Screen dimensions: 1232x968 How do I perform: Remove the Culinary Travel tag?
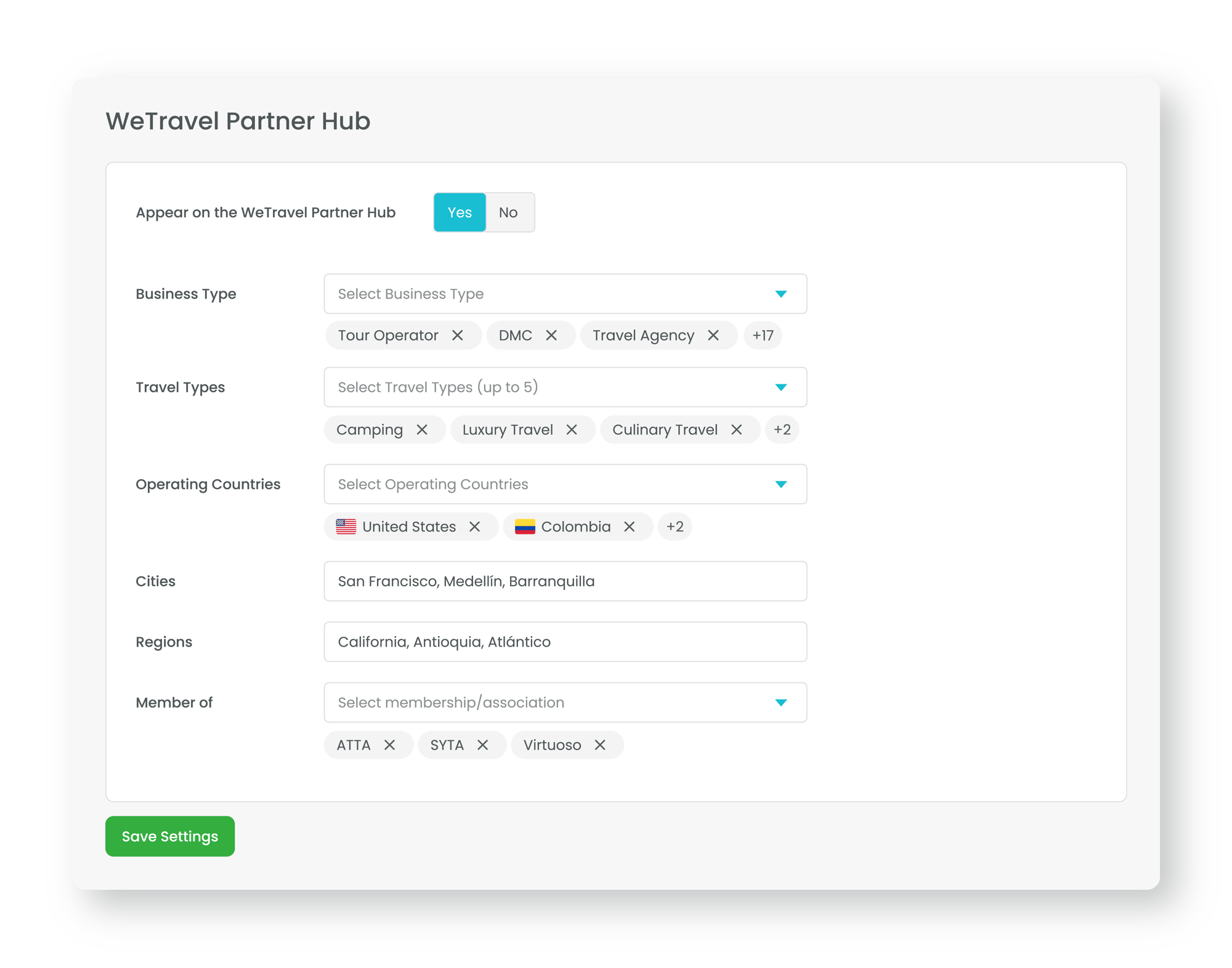pos(737,430)
